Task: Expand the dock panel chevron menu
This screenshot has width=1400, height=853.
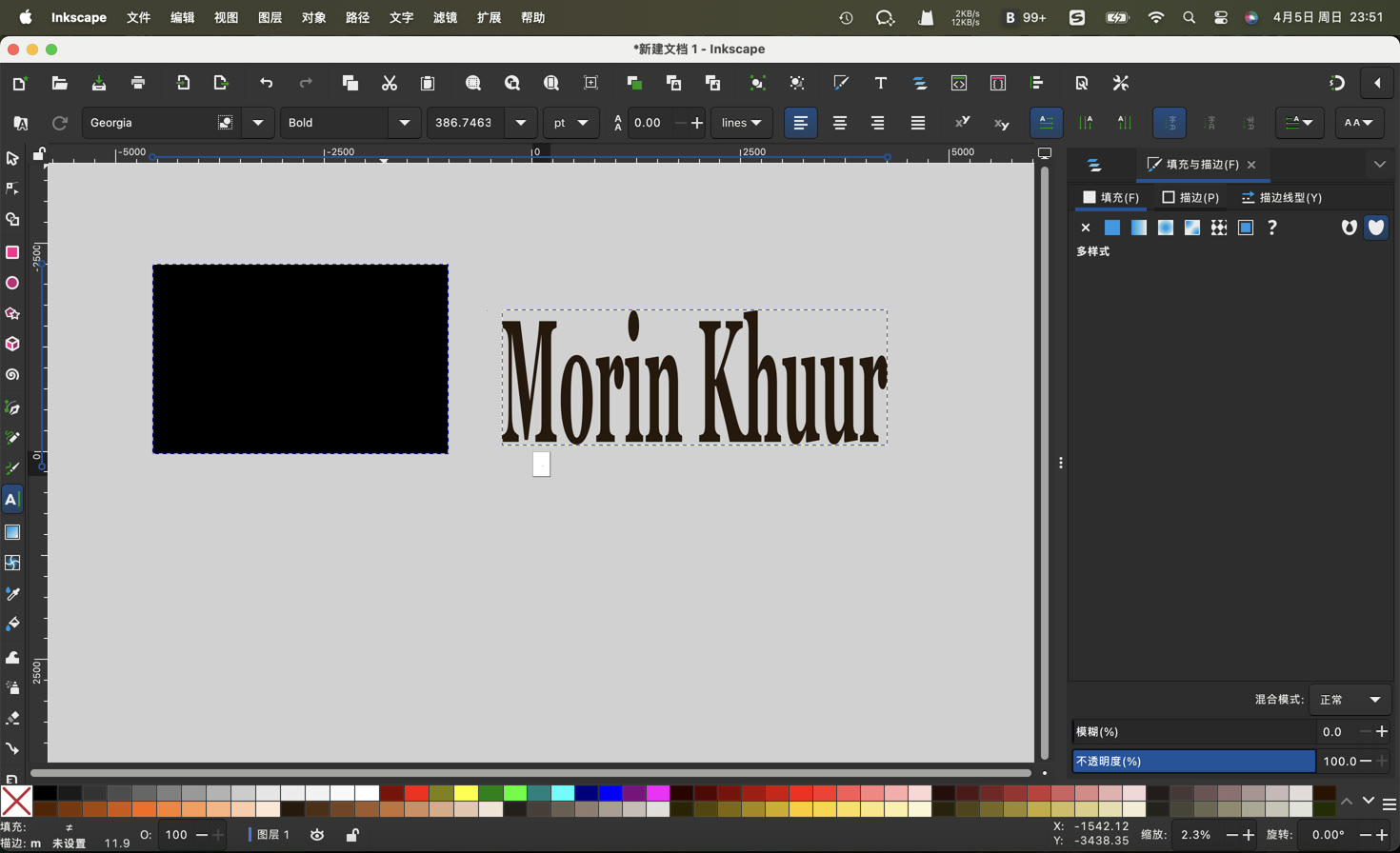Action: point(1379,165)
